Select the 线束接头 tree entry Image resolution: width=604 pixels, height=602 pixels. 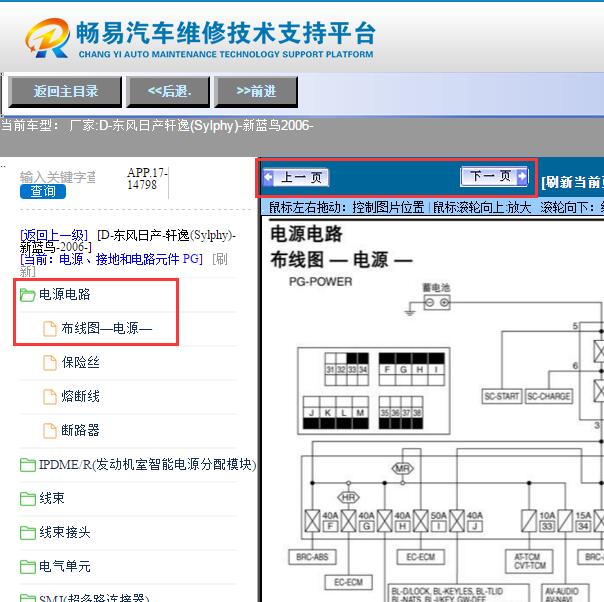coord(65,532)
